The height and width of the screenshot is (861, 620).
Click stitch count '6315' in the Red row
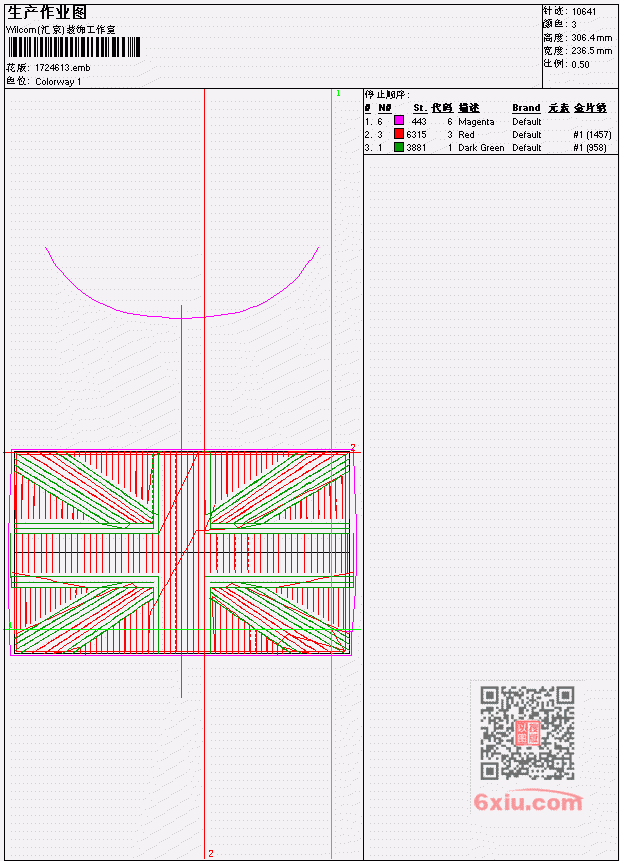[416, 135]
